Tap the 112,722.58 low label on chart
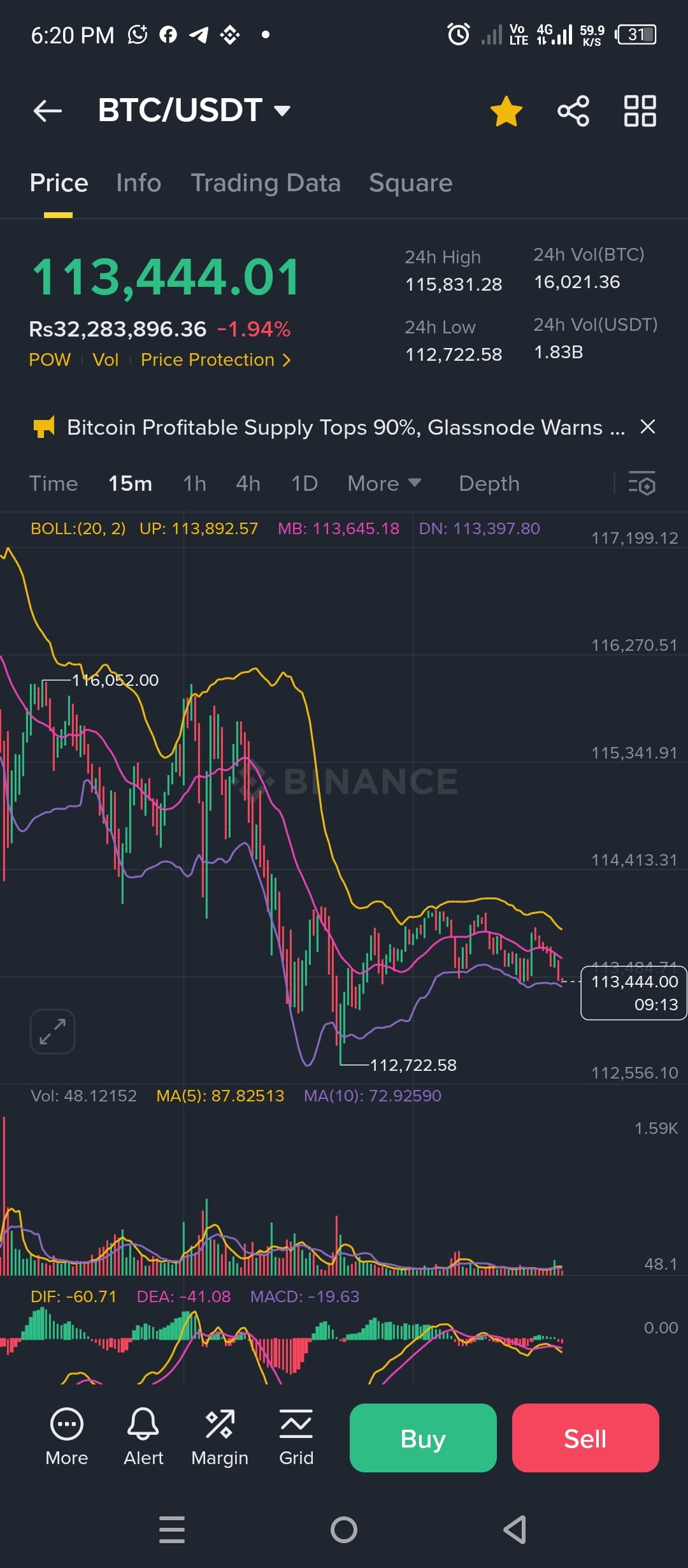The image size is (688, 1568). [413, 1065]
